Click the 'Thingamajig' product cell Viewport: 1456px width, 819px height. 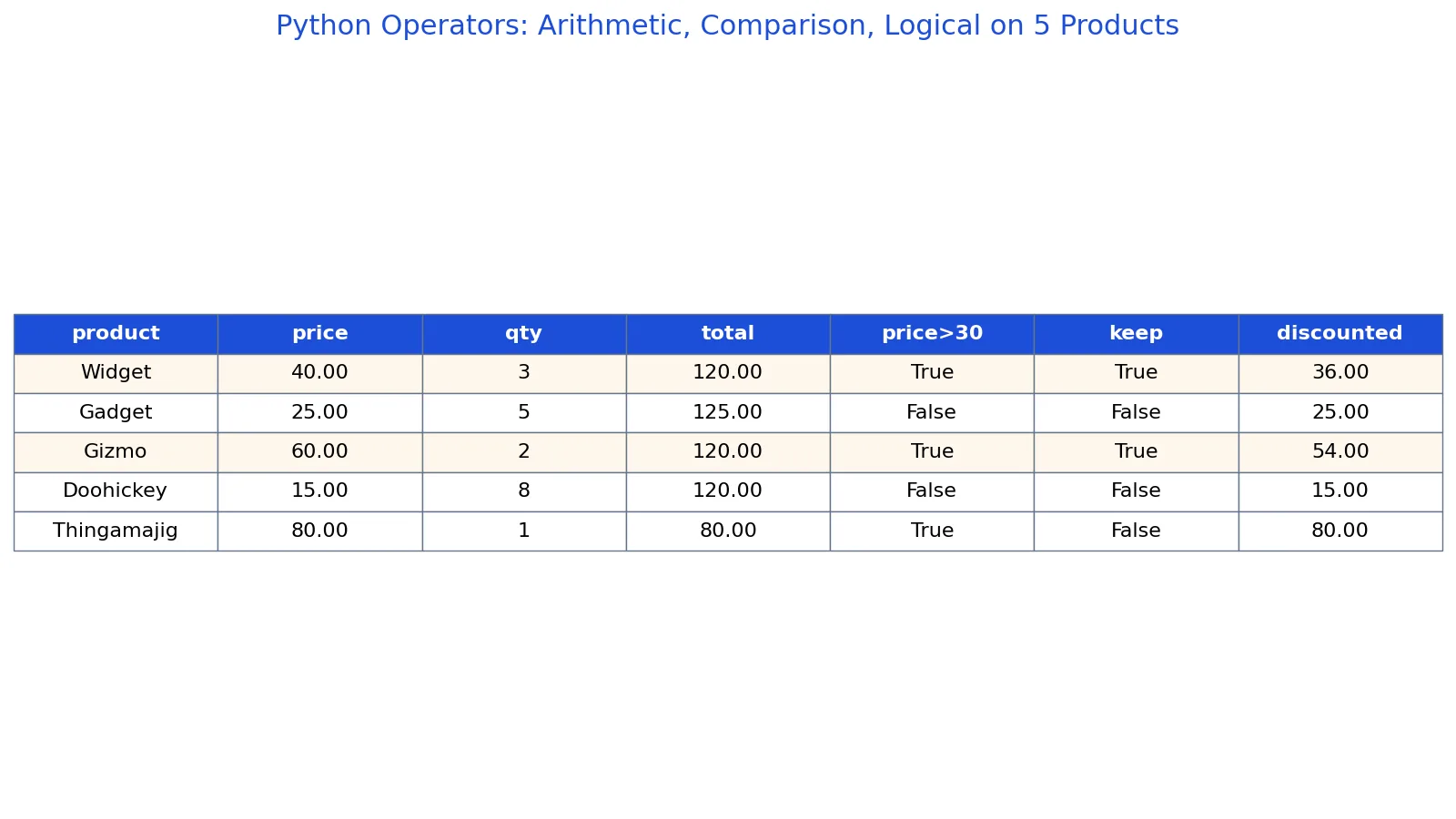click(116, 531)
